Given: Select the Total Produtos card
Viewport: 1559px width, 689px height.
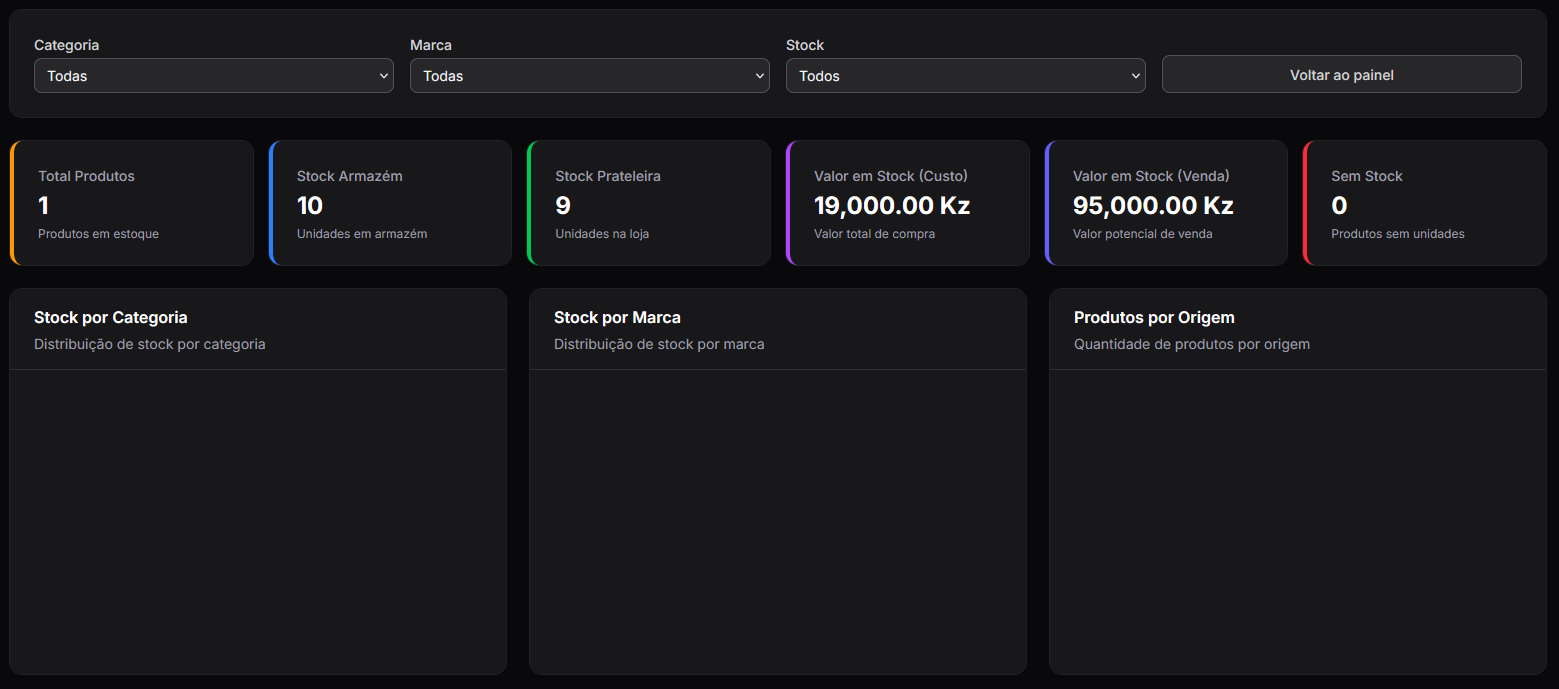Looking at the screenshot, I should point(132,203).
